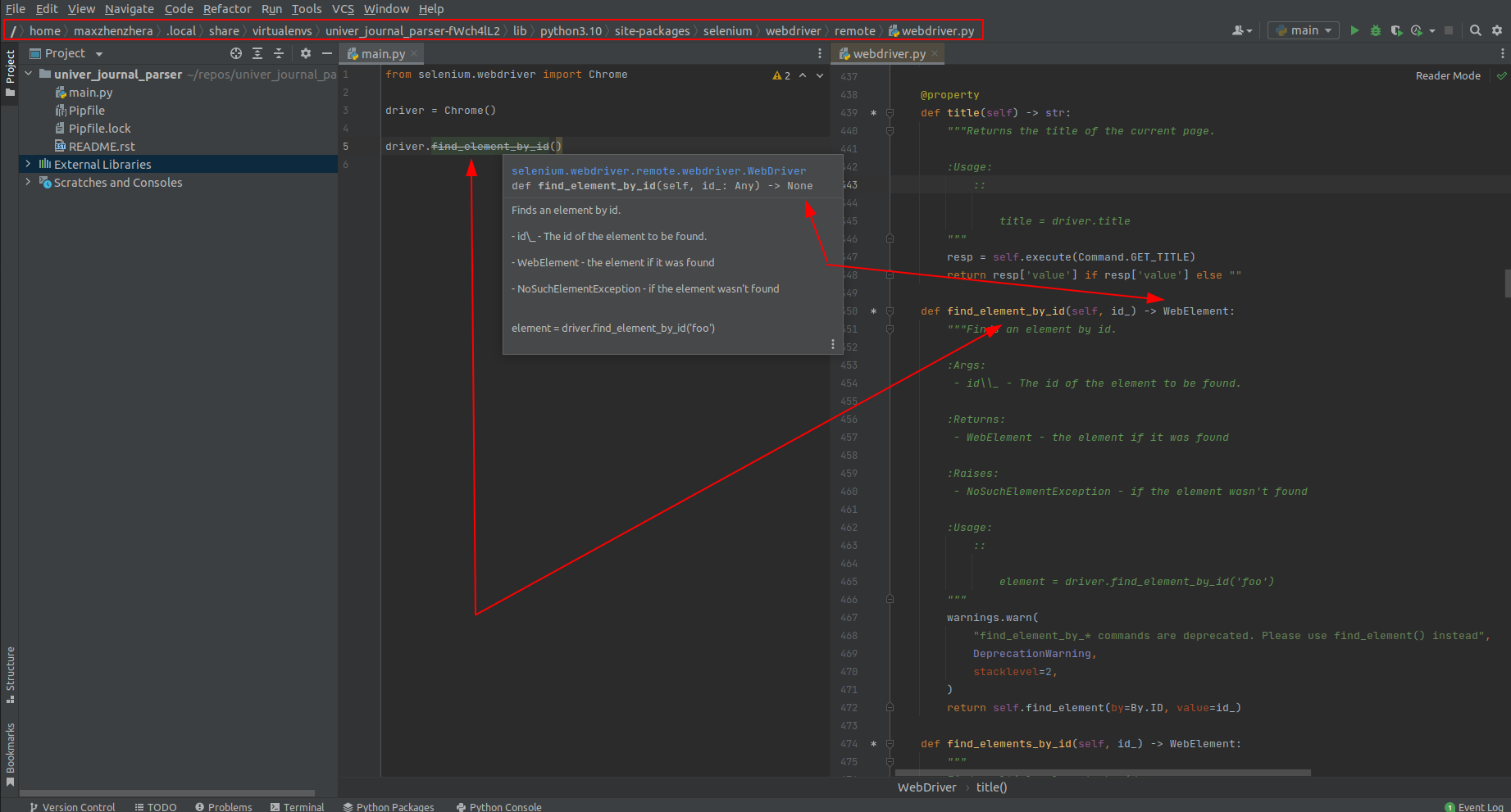Open Version Control tool window
Viewport: 1511px width, 812px height.
(x=72, y=806)
